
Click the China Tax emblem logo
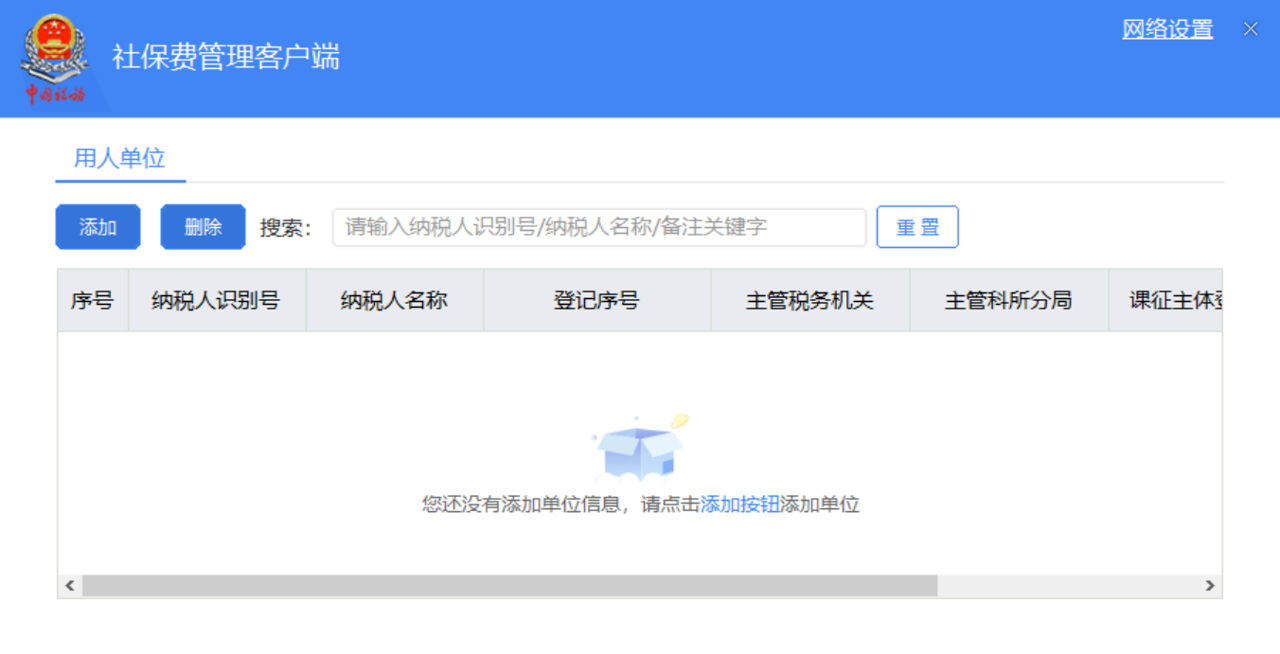[55, 58]
